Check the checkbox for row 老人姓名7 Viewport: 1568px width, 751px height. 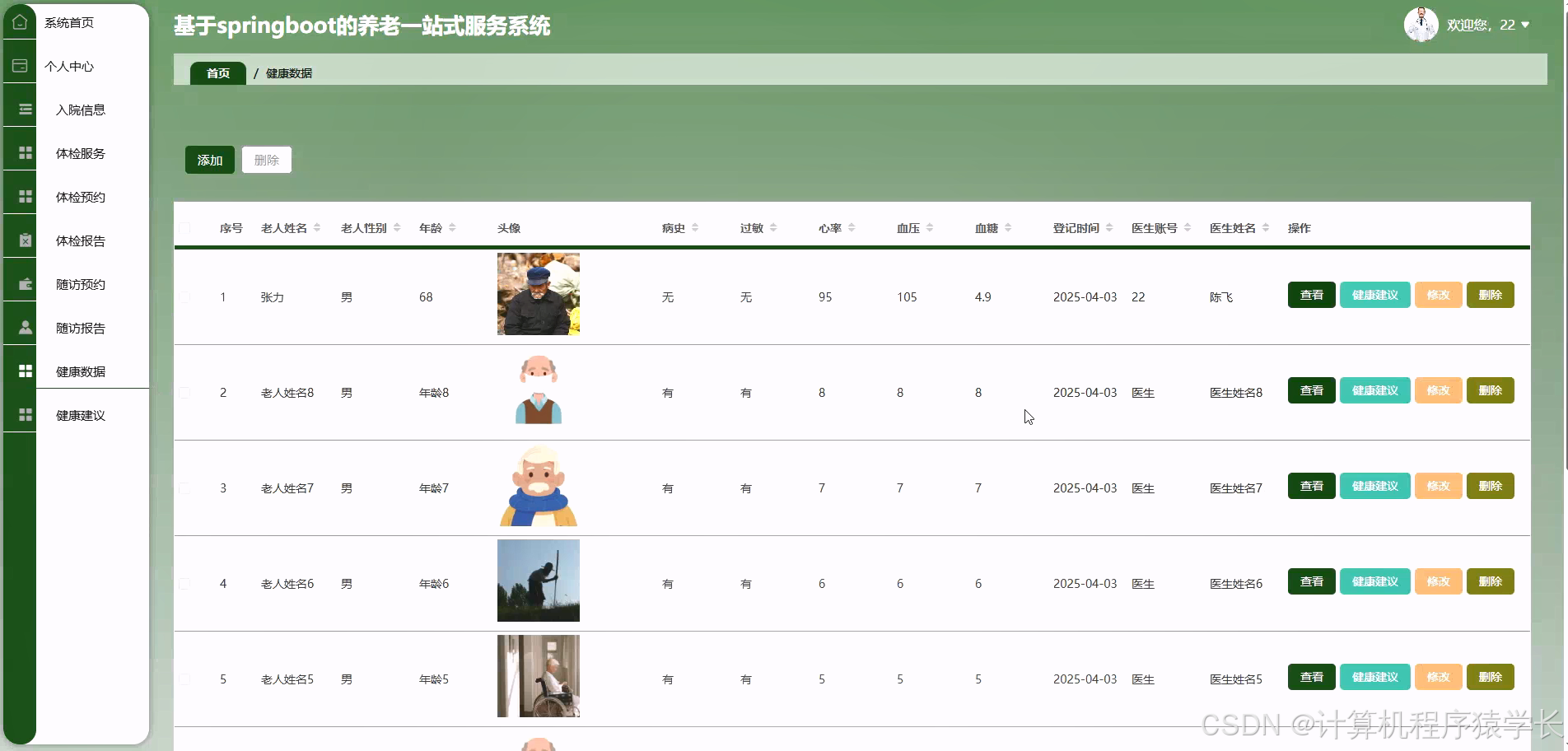point(184,488)
